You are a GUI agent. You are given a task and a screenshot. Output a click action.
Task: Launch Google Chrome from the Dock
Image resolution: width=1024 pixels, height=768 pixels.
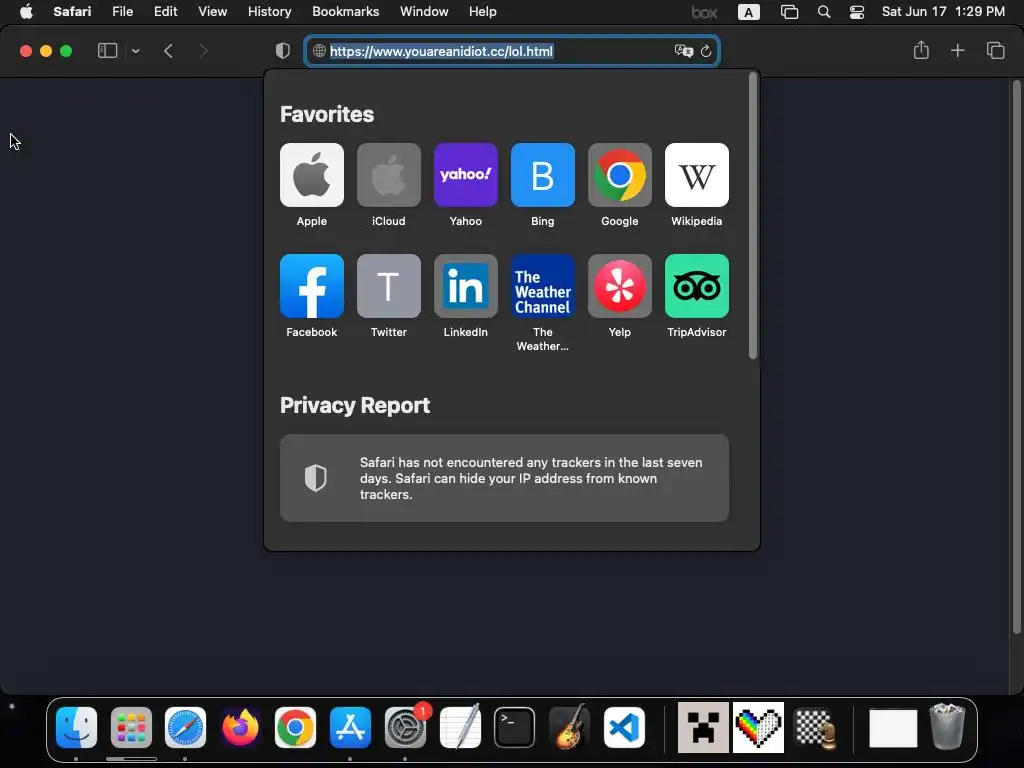point(295,728)
